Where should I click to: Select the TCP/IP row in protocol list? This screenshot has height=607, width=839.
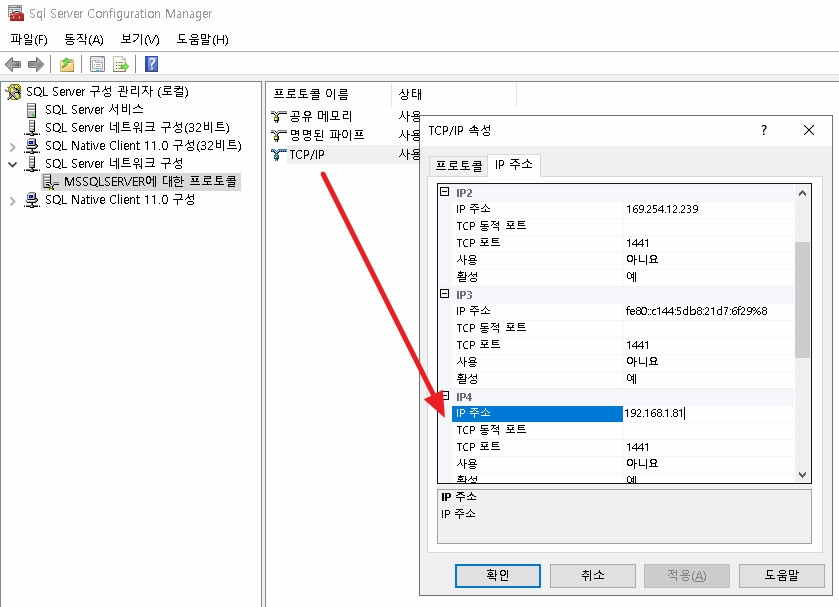tap(345, 155)
